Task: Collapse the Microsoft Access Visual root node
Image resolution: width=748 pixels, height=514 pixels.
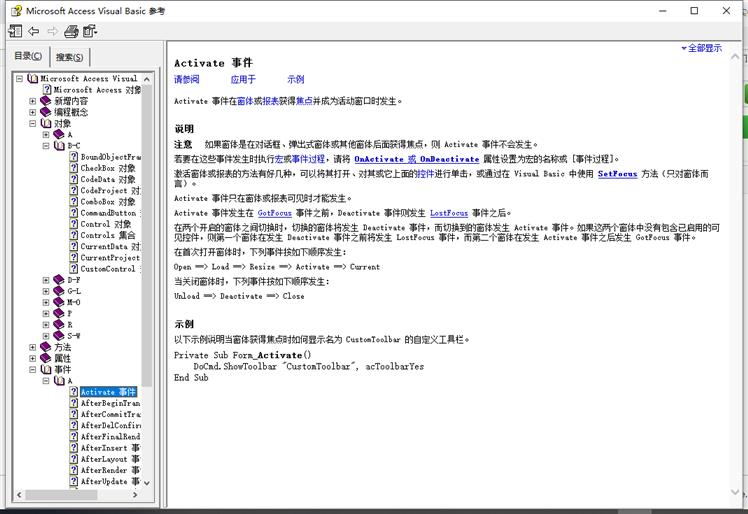Action: point(20,78)
